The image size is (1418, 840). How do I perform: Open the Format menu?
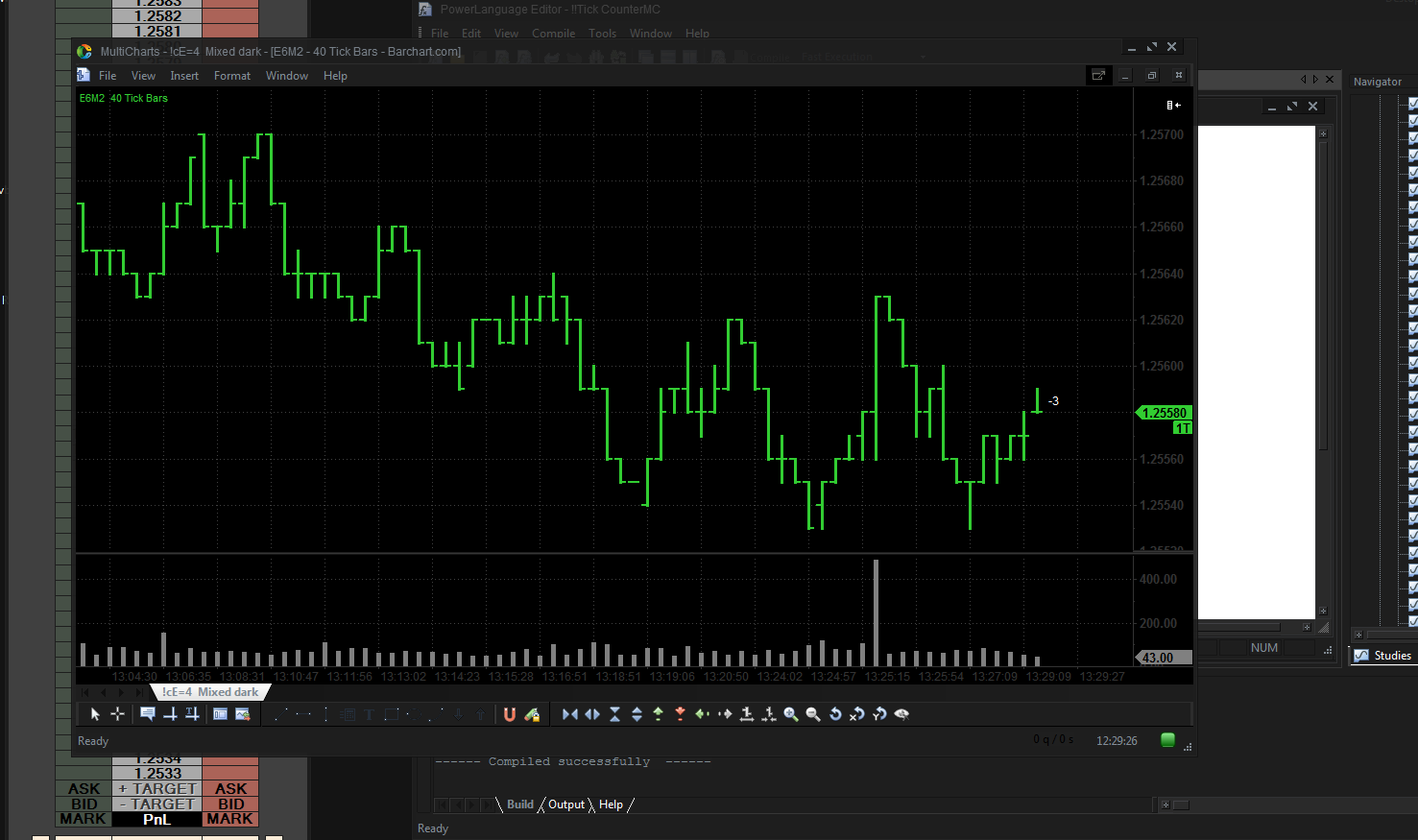pyautogui.click(x=232, y=76)
